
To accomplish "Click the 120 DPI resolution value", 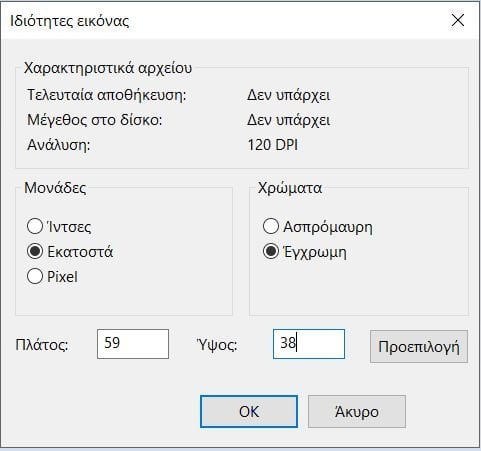I will tap(272, 145).
